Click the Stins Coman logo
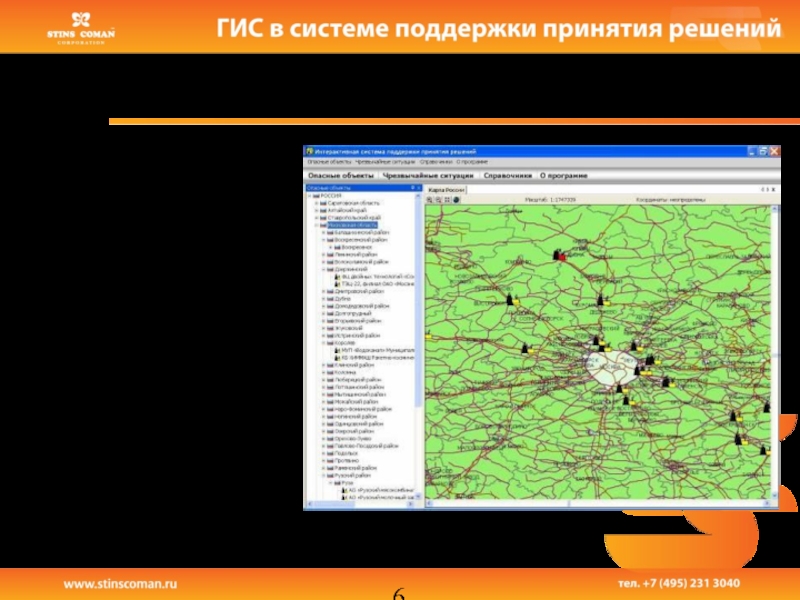The height and width of the screenshot is (600, 800). coord(81,28)
